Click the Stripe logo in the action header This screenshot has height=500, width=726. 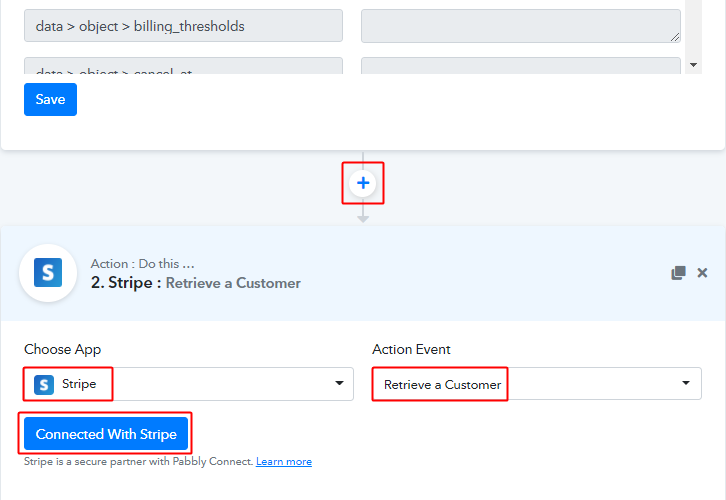48,273
